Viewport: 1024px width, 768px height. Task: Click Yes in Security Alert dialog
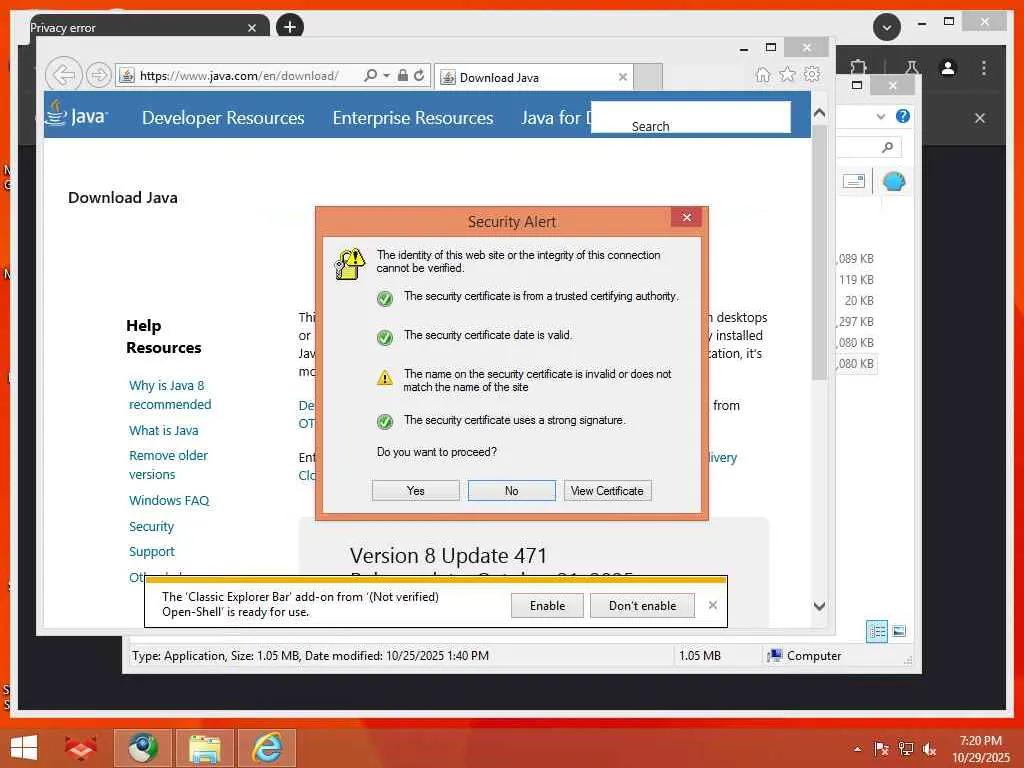[x=415, y=490]
